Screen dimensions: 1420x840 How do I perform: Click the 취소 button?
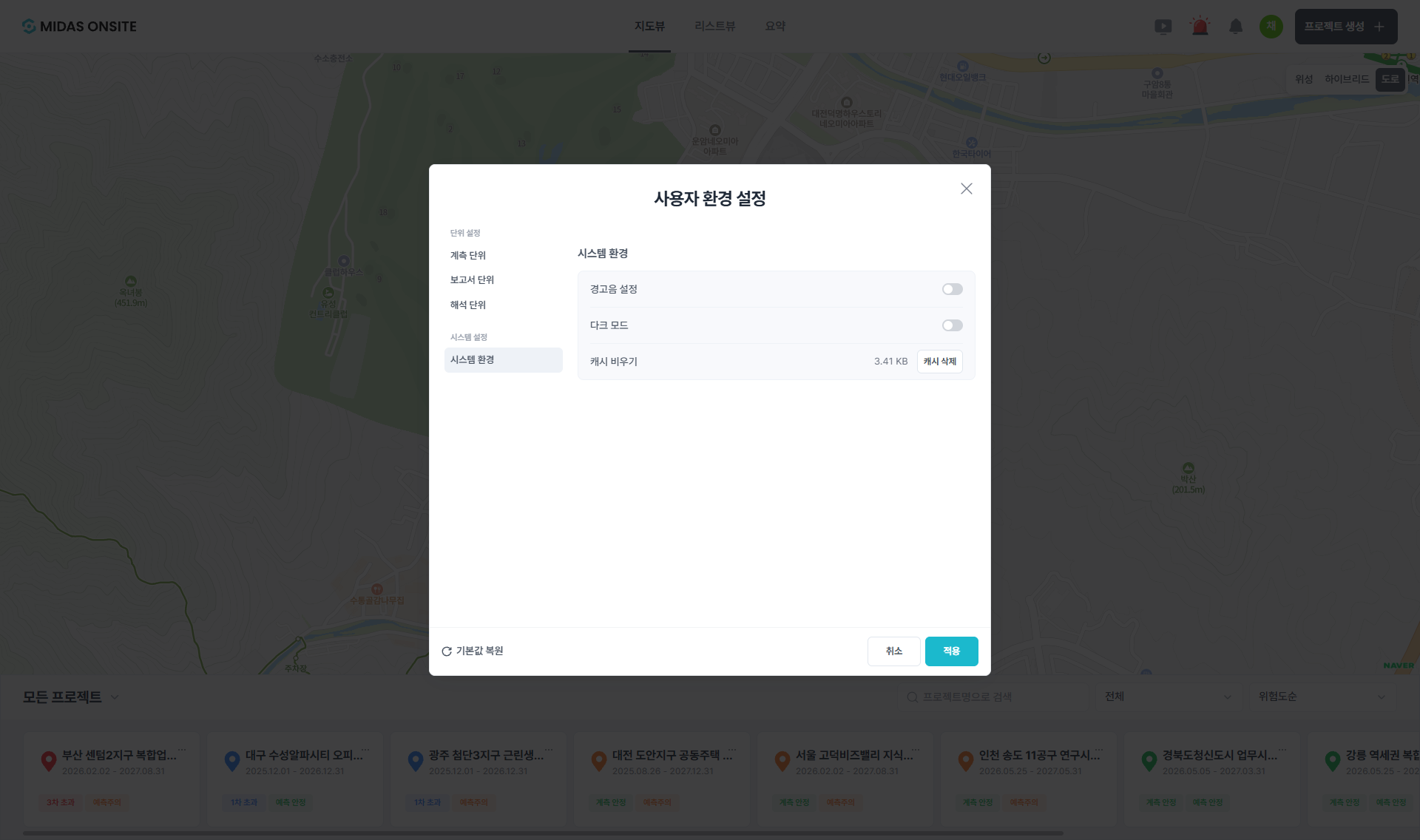[x=893, y=651]
